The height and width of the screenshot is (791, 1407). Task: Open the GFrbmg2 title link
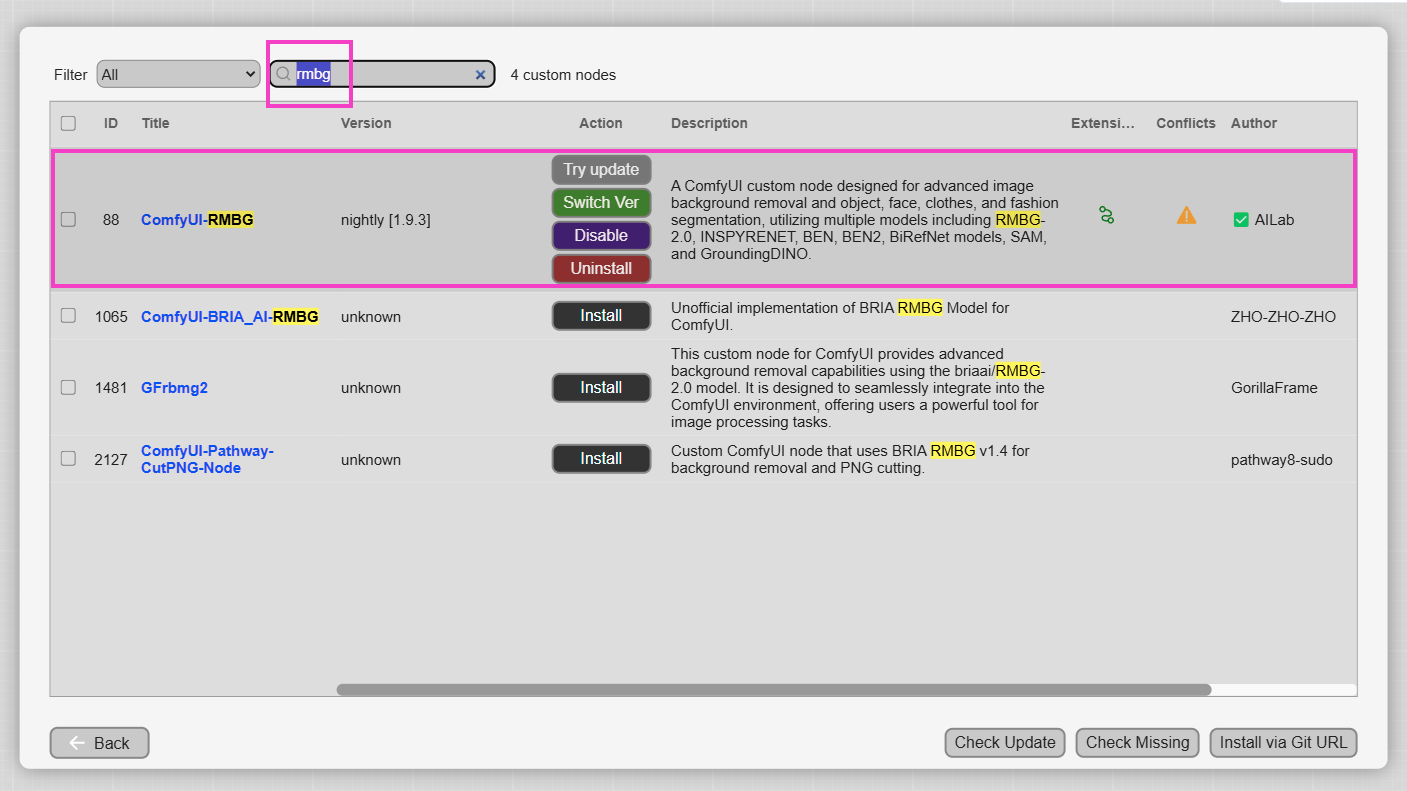174,388
